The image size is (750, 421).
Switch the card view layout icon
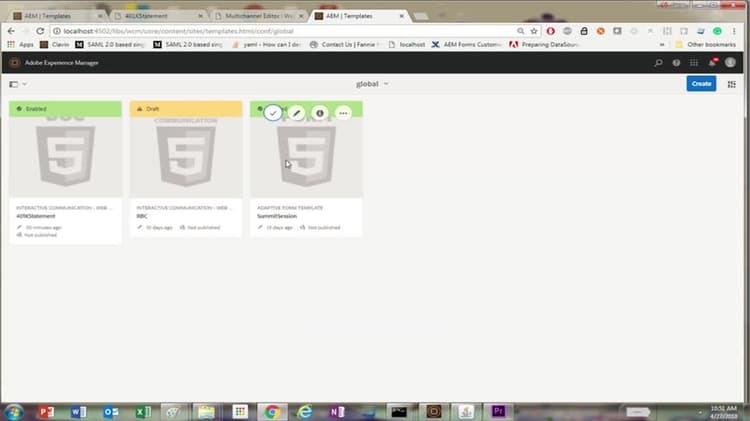click(x=731, y=84)
